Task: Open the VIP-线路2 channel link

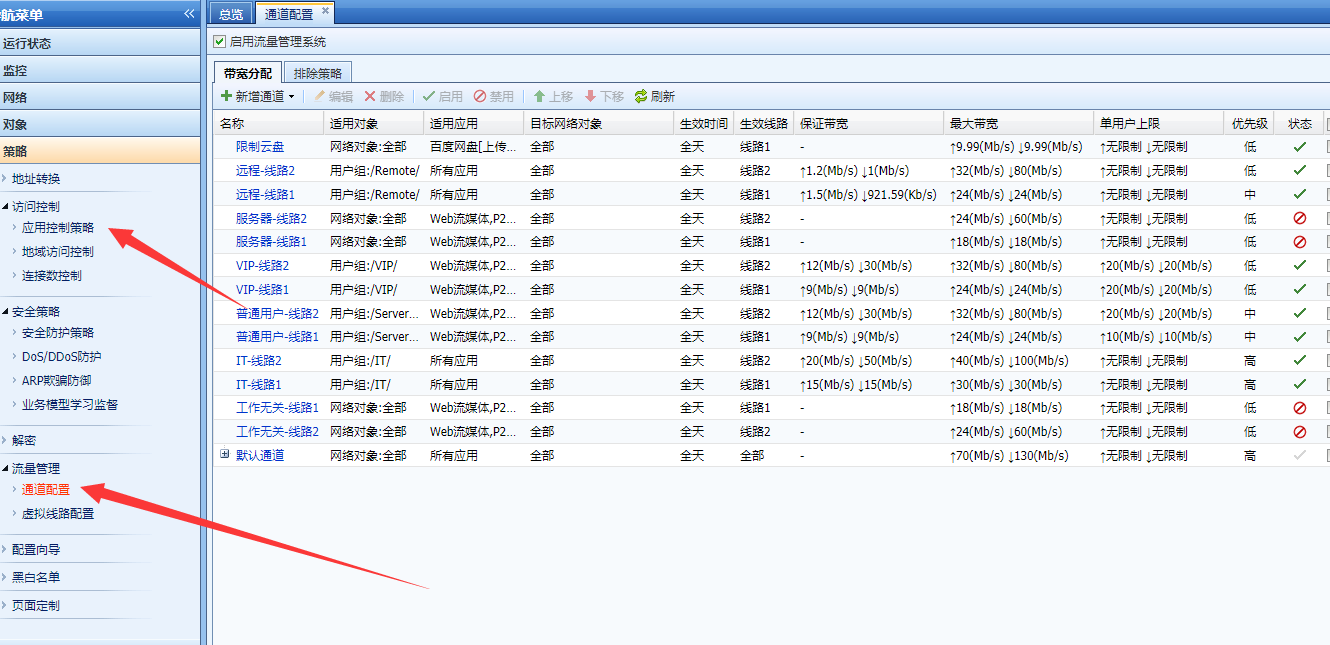Action: [262, 266]
